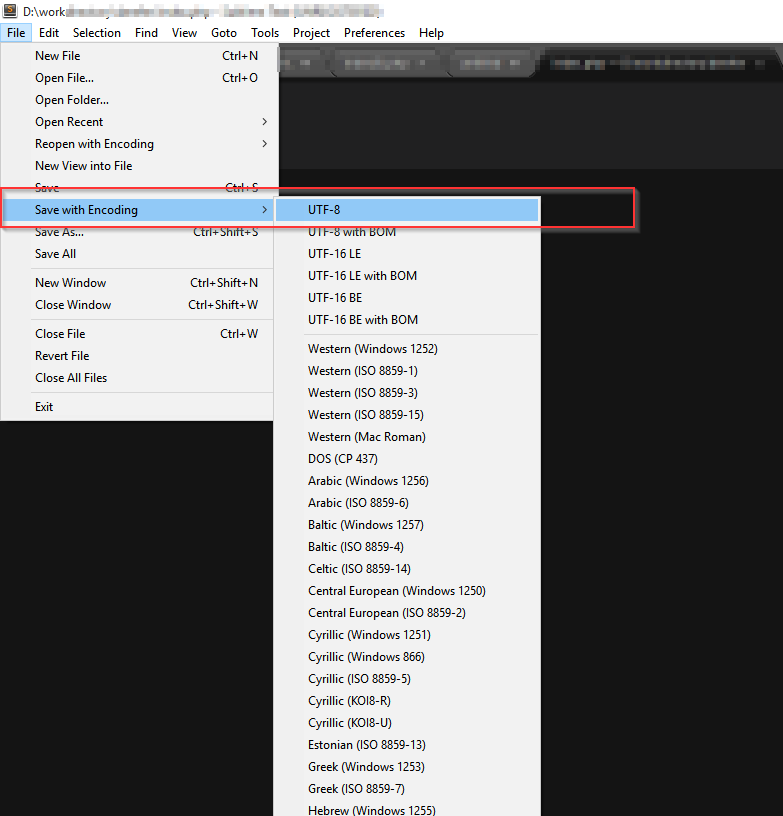This screenshot has width=783, height=816.
Task: Select Central European (Windows 1250) encoding
Action: tap(396, 591)
